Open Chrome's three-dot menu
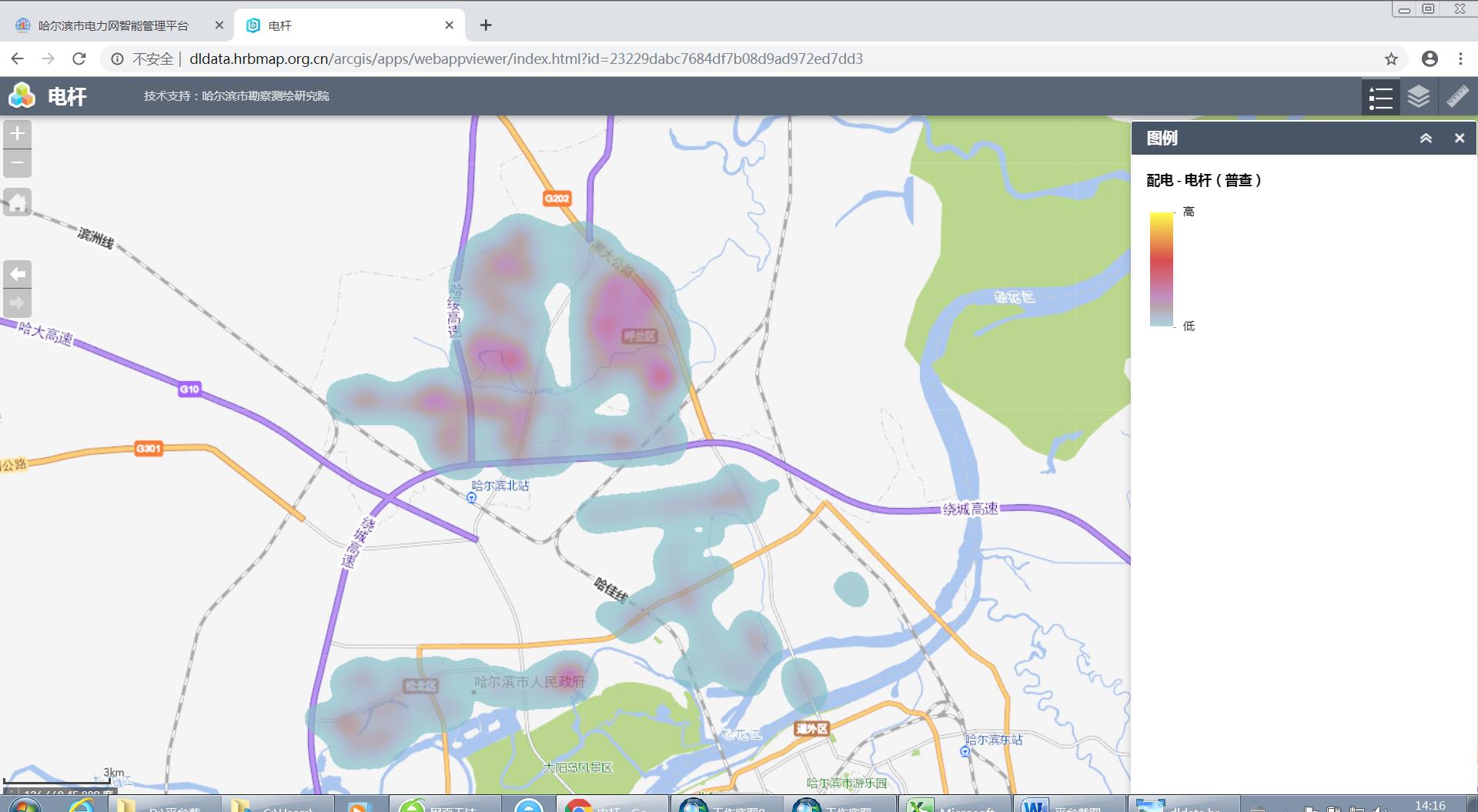This screenshot has width=1478, height=812. click(1460, 58)
